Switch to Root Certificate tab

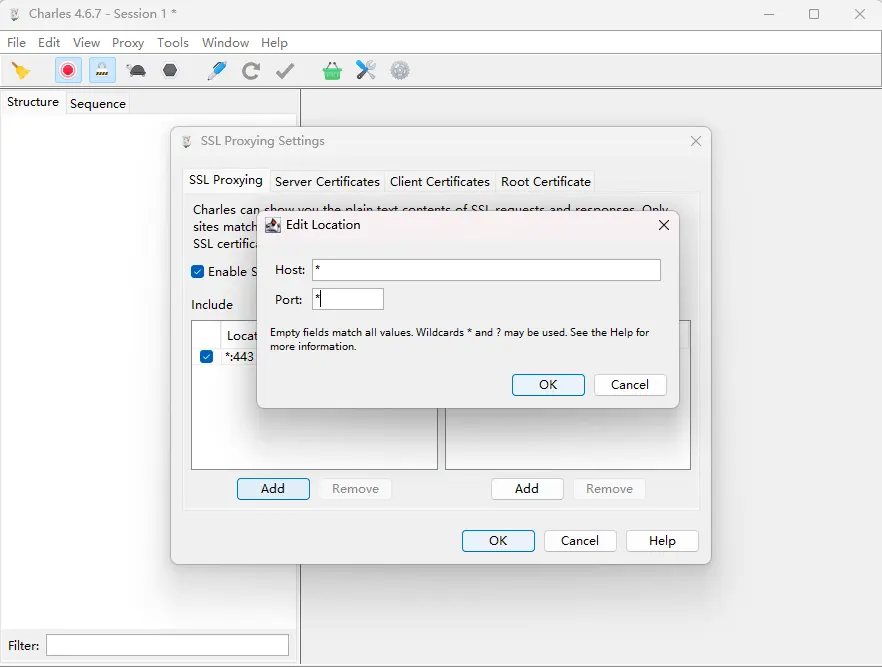point(546,182)
